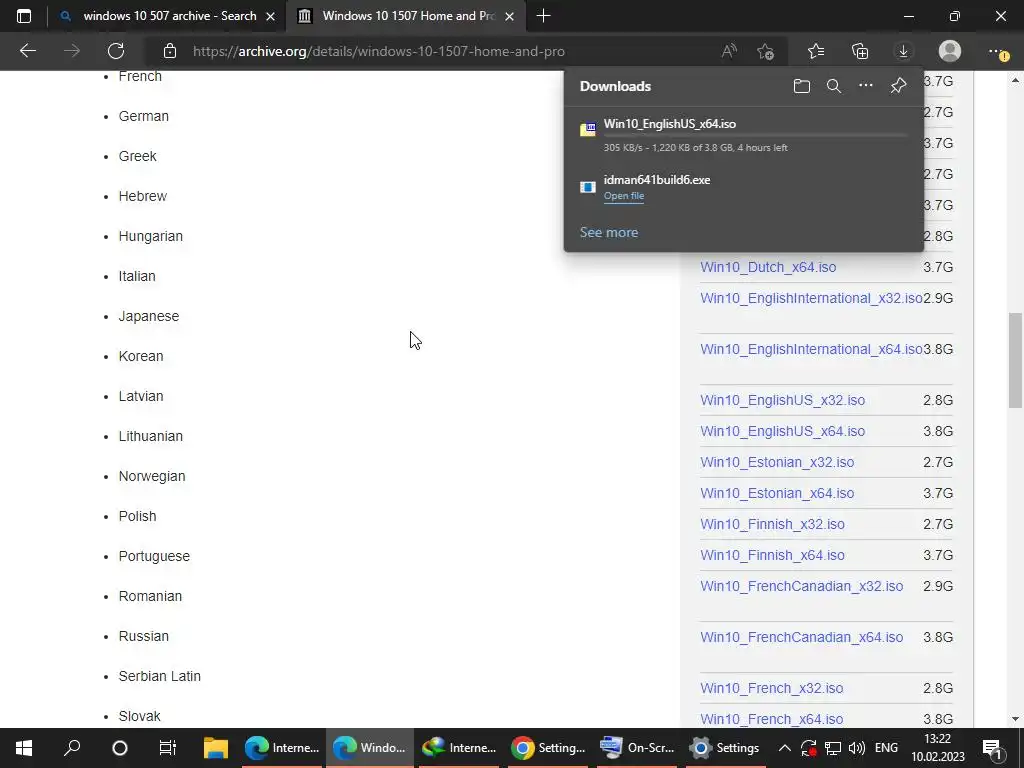Switch to Chrome Settings taskbar window
Viewport: 1024px width, 768px height.
pyautogui.click(x=549, y=748)
